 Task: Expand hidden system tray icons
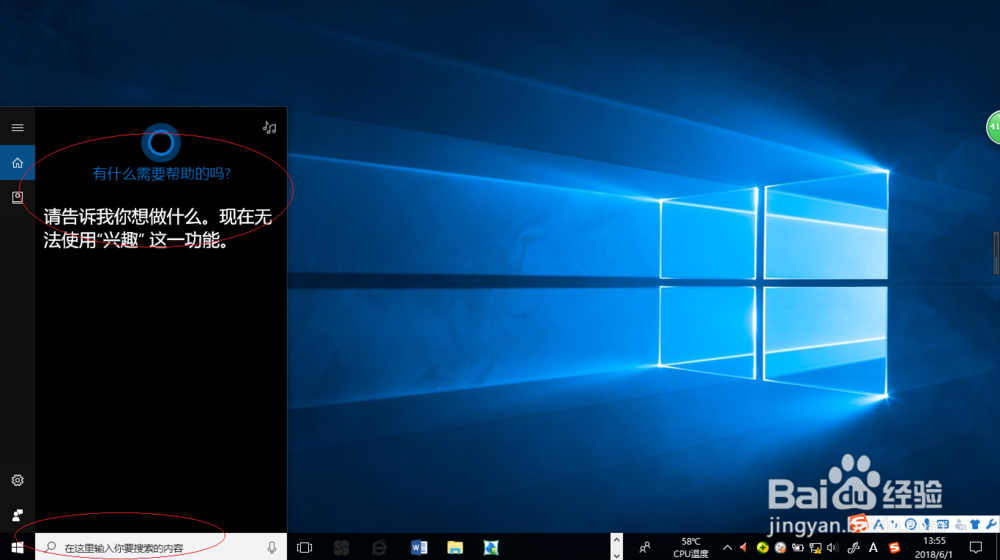[x=727, y=547]
